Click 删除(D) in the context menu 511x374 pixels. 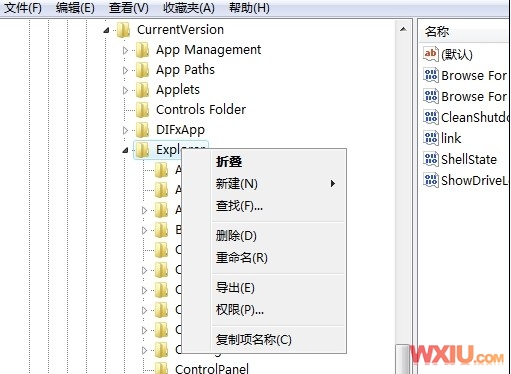pyautogui.click(x=279, y=236)
